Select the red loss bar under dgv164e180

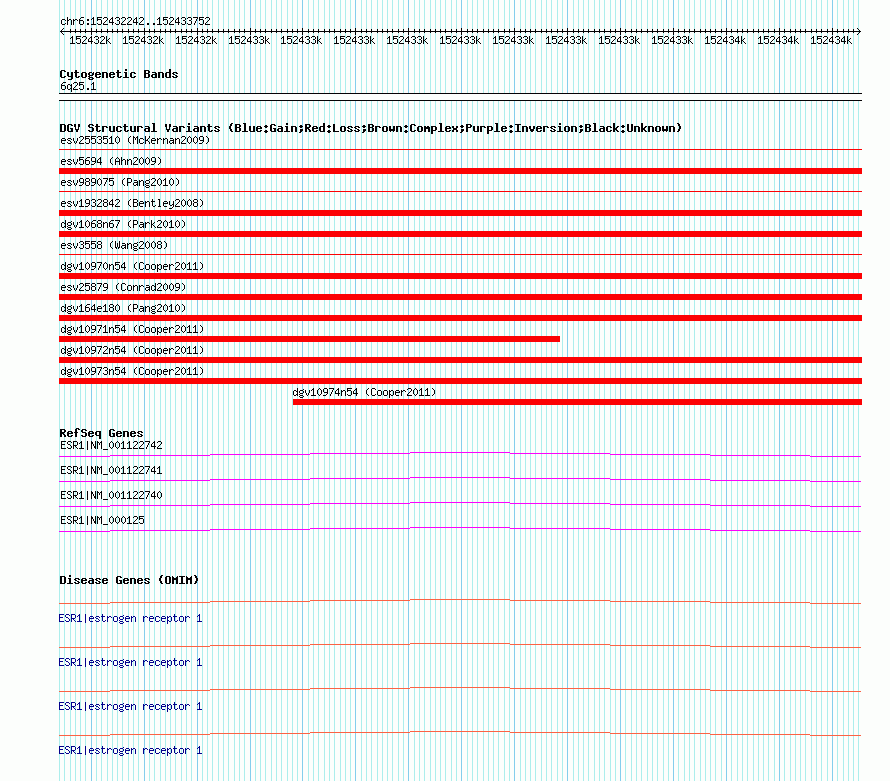pos(460,318)
